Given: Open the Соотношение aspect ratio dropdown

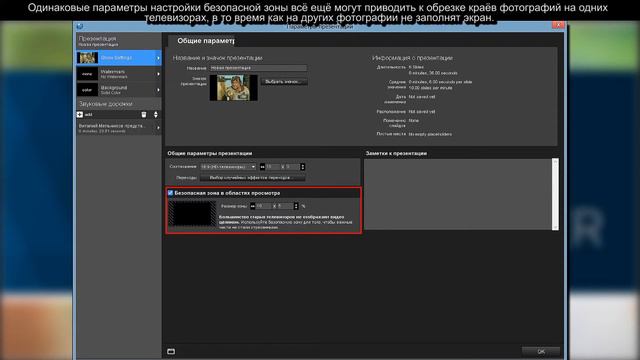Looking at the screenshot, I should (228, 167).
